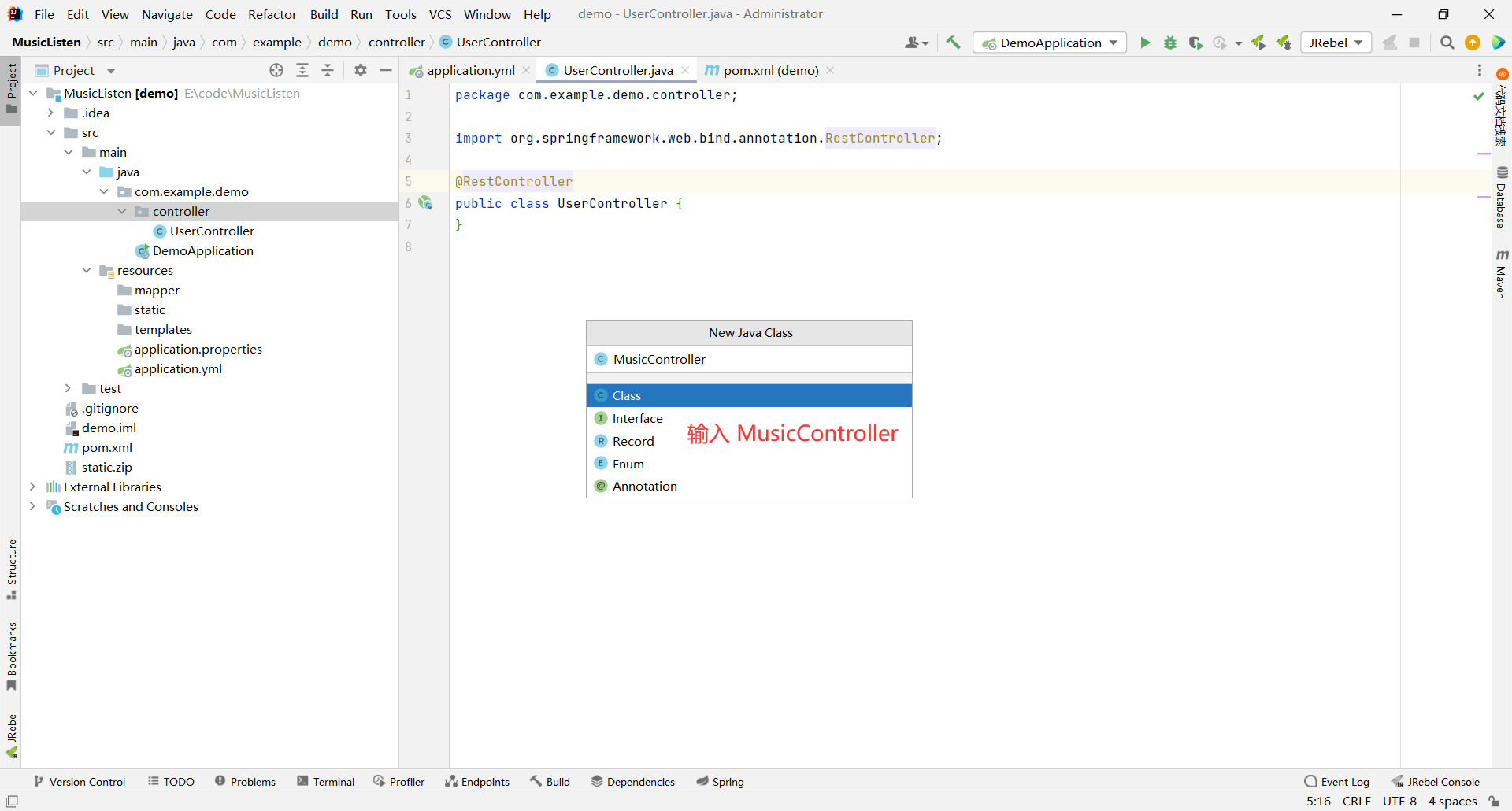Open the Maven side panel
Image resolution: width=1512 pixels, height=811 pixels.
point(1502,274)
